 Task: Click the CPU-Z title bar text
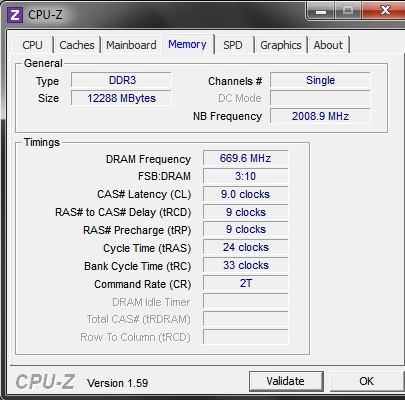point(45,15)
